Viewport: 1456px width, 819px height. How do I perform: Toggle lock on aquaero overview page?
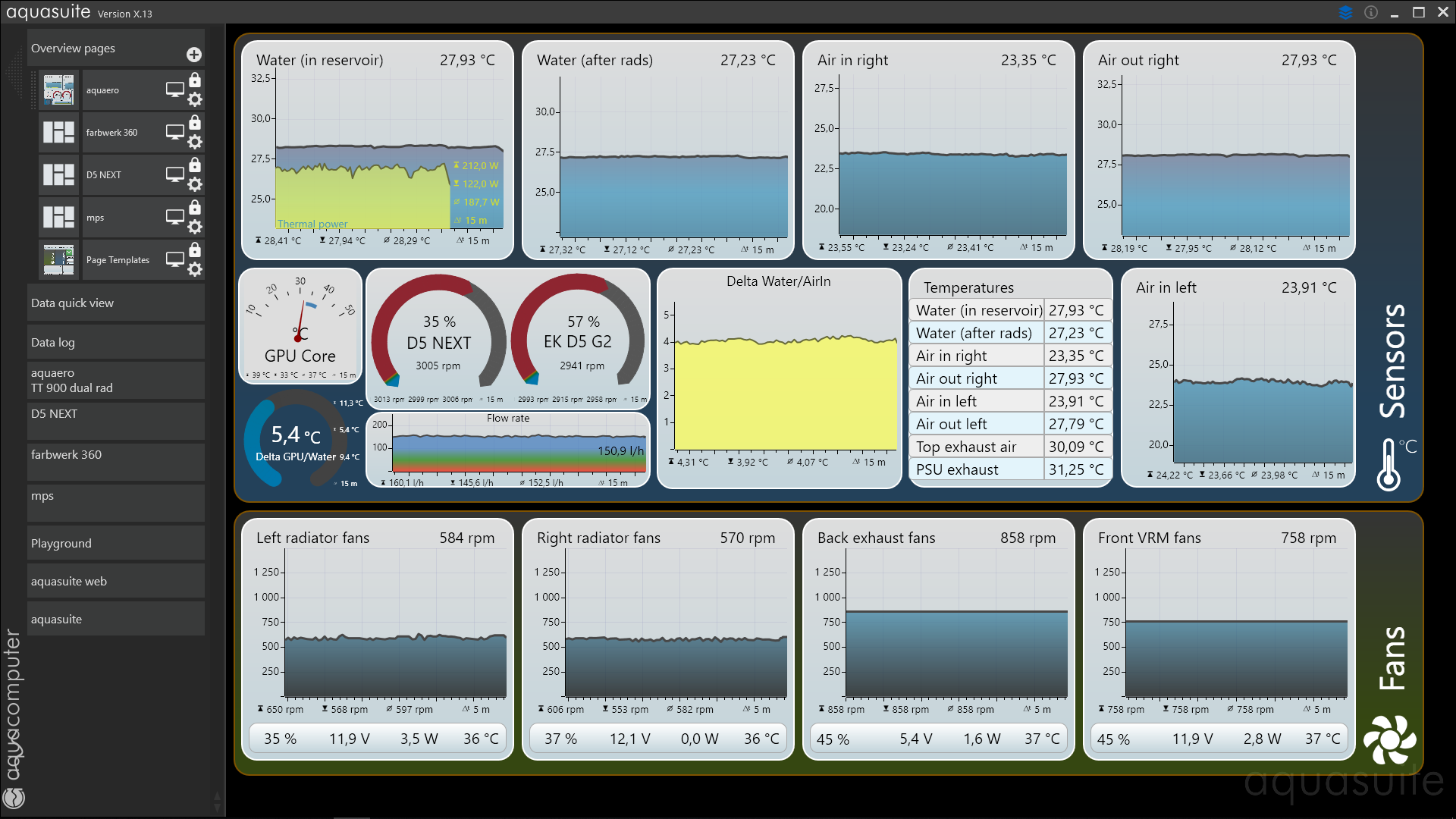(x=195, y=80)
